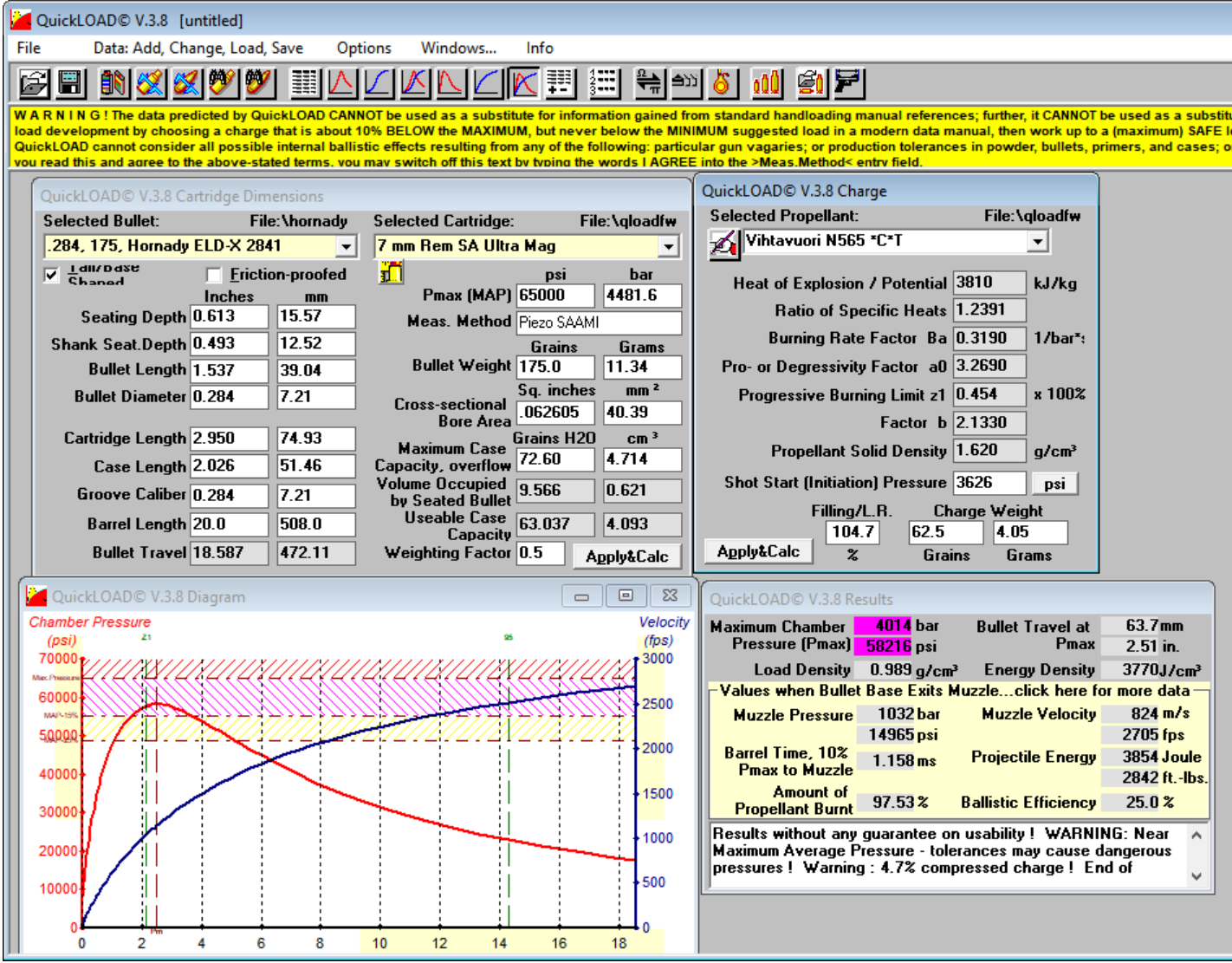Click the whistle icon in the toolbar
Image resolution: width=1232 pixels, height=963 pixels.
[x=686, y=83]
